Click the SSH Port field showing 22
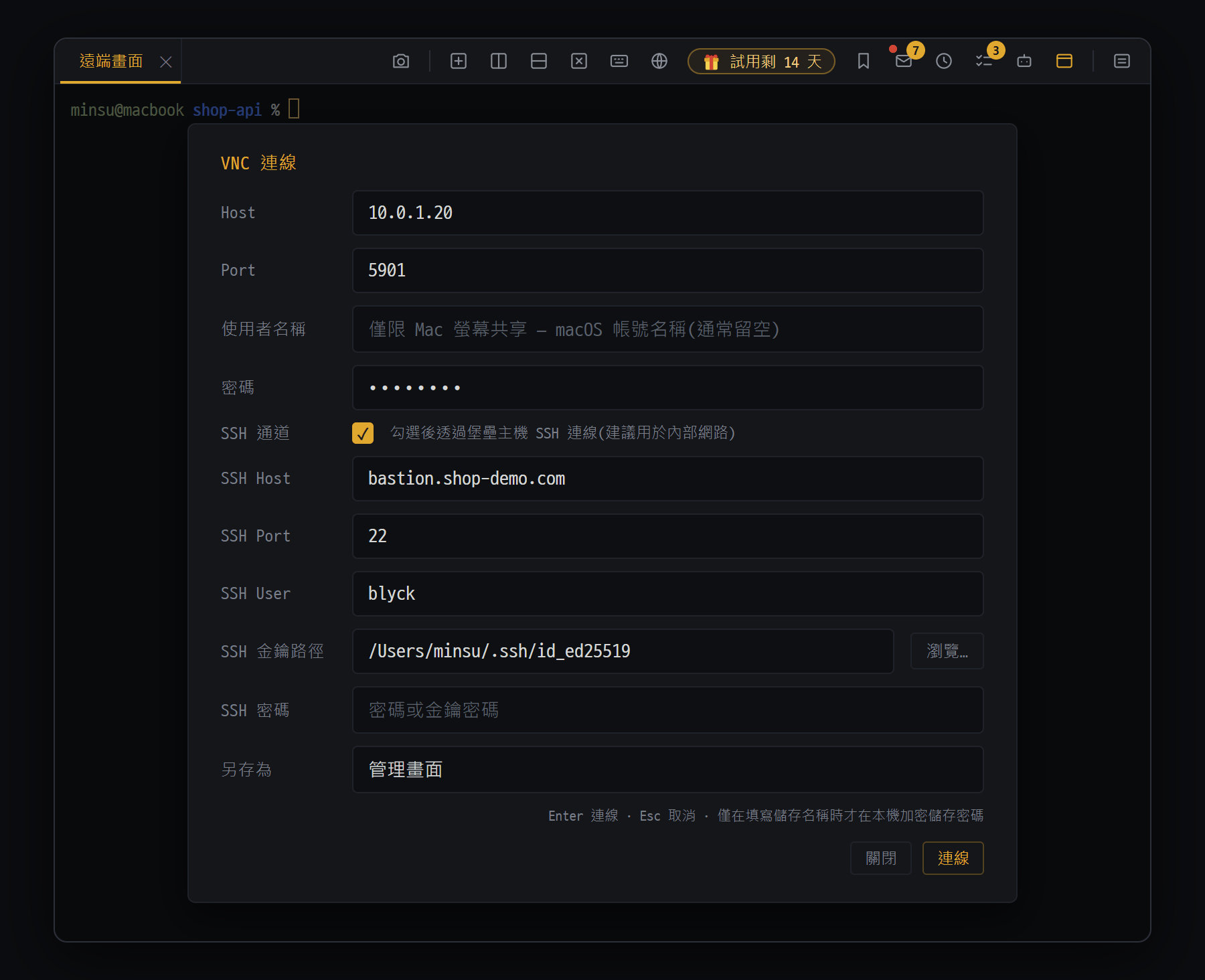Viewport: 1205px width, 980px height. coord(667,536)
